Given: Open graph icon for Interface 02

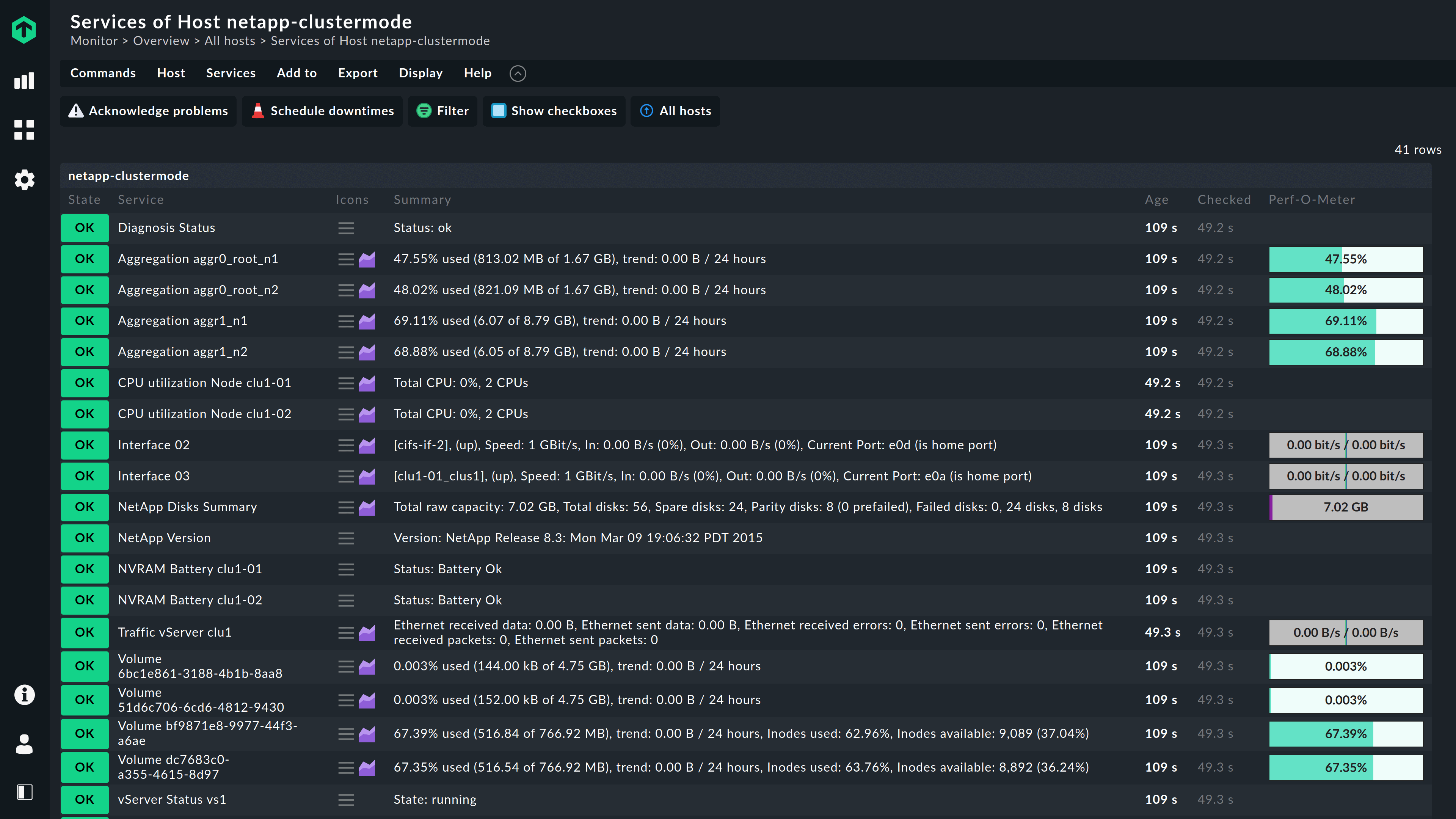Looking at the screenshot, I should tap(367, 446).
